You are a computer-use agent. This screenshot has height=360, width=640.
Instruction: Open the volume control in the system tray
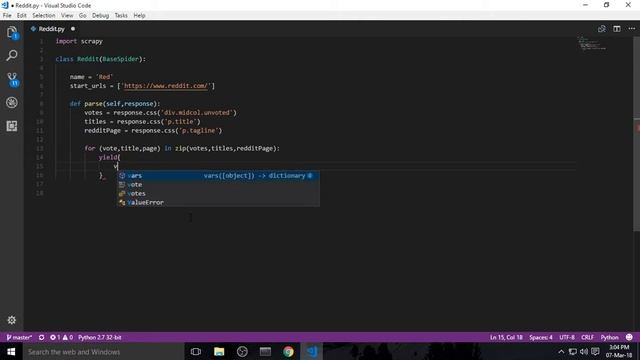tap(584, 351)
